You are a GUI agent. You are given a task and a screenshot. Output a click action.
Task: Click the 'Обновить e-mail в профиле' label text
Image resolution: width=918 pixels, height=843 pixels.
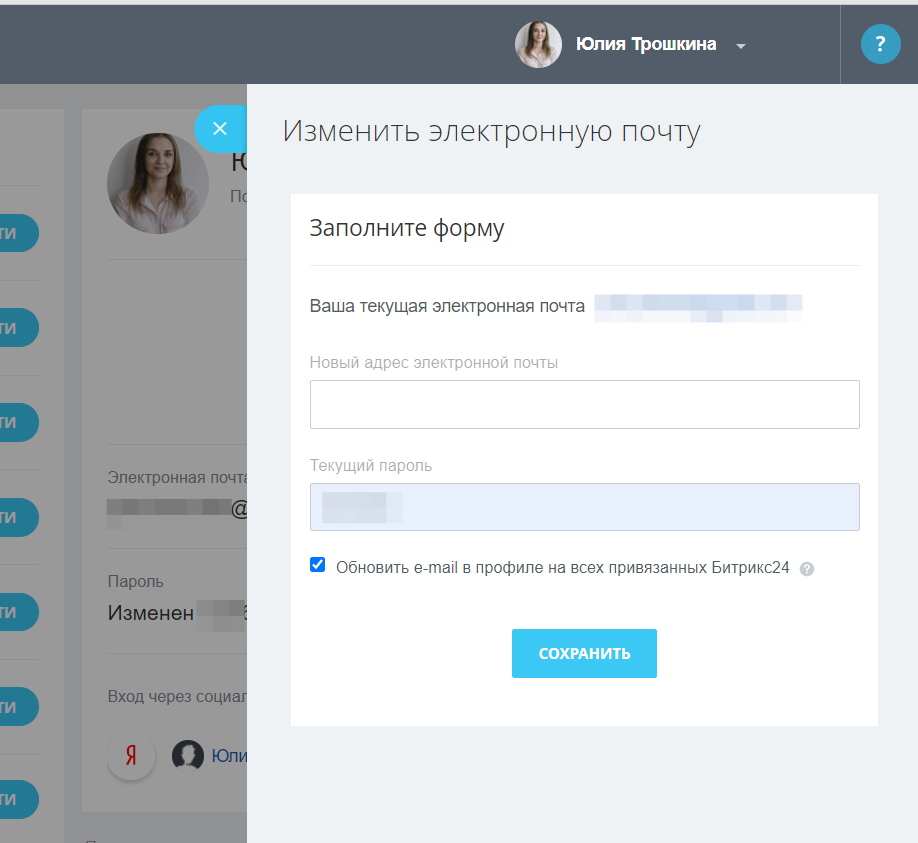[x=562, y=568]
